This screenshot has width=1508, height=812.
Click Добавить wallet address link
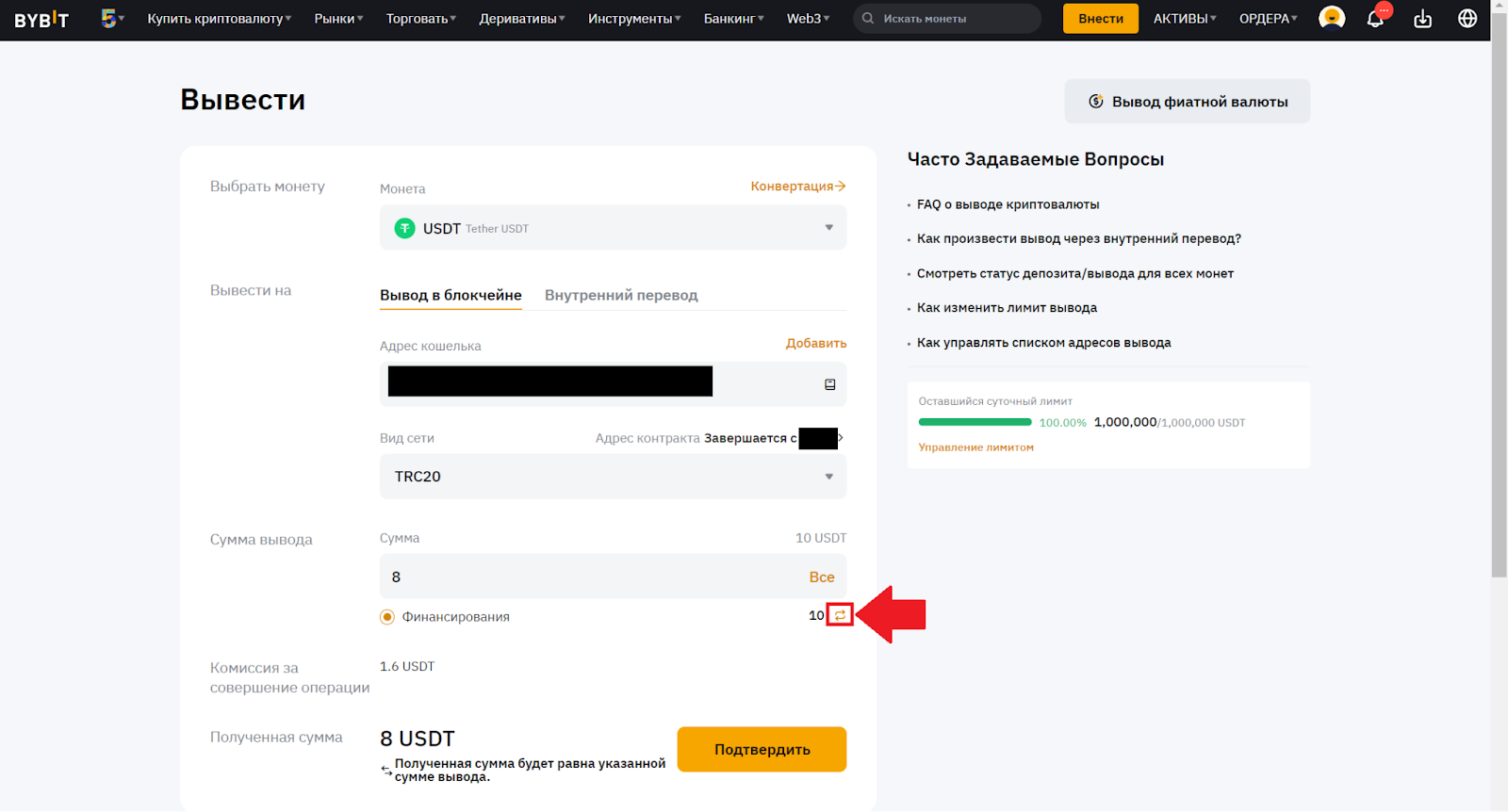tap(816, 343)
